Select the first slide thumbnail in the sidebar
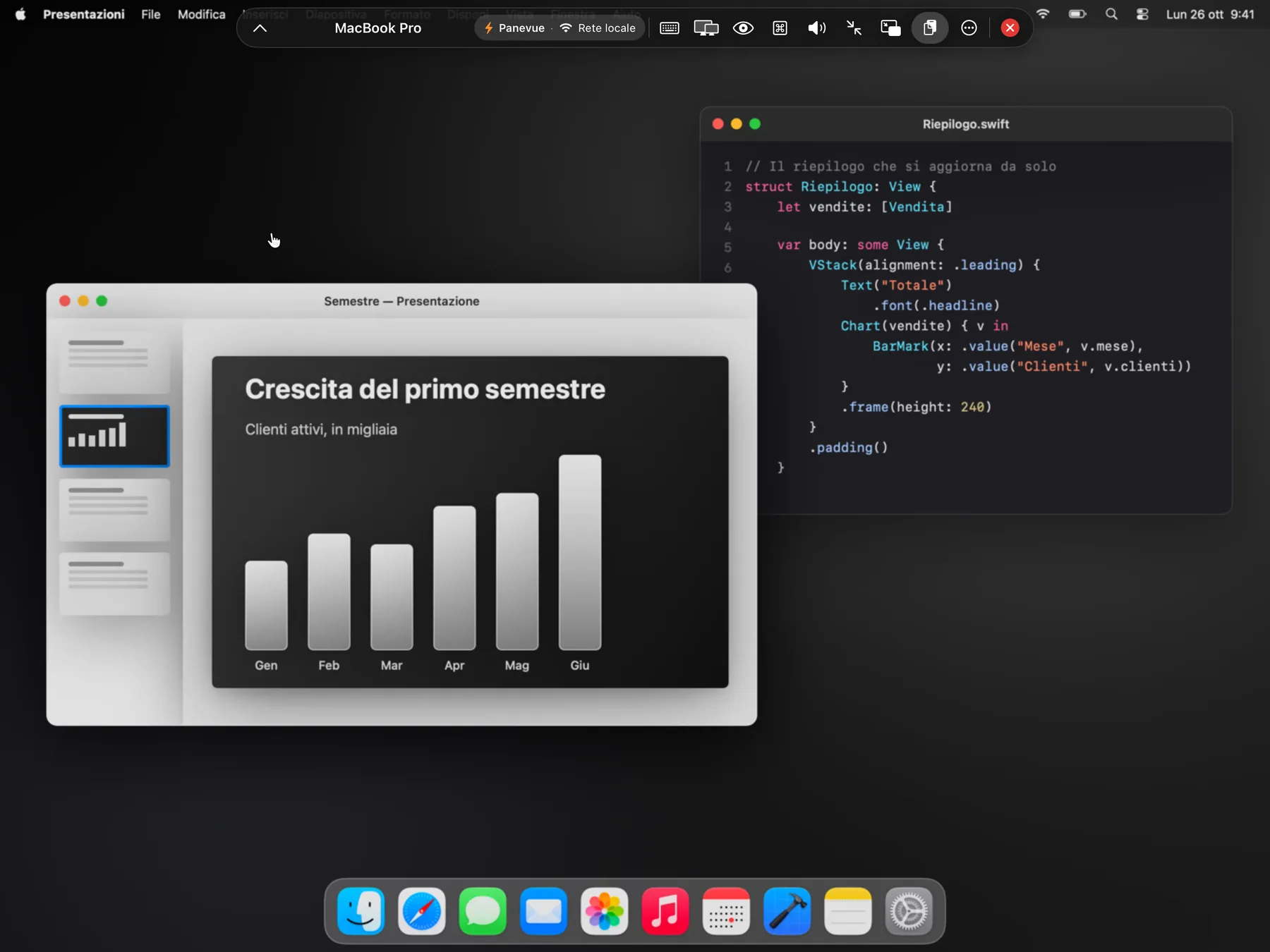 pos(114,362)
